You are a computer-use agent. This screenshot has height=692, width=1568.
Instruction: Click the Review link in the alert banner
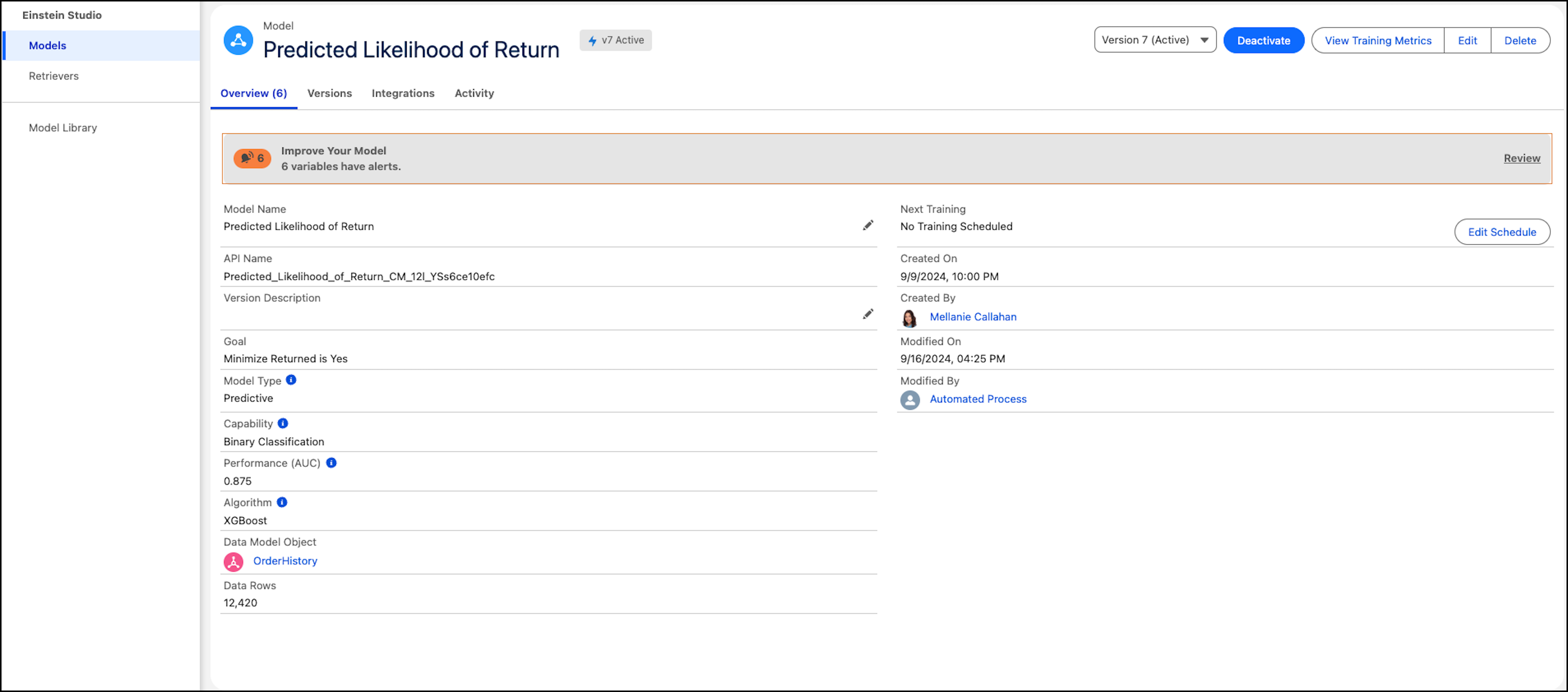point(1522,158)
